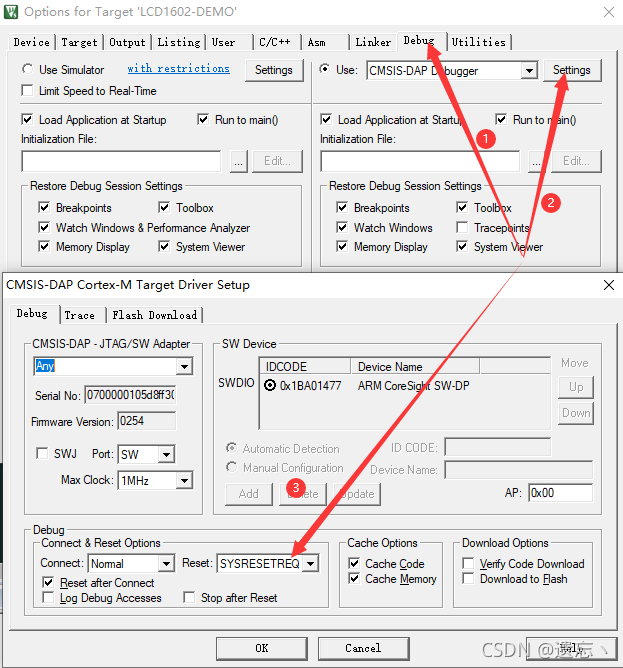Click the Device Name column header

pos(415,366)
